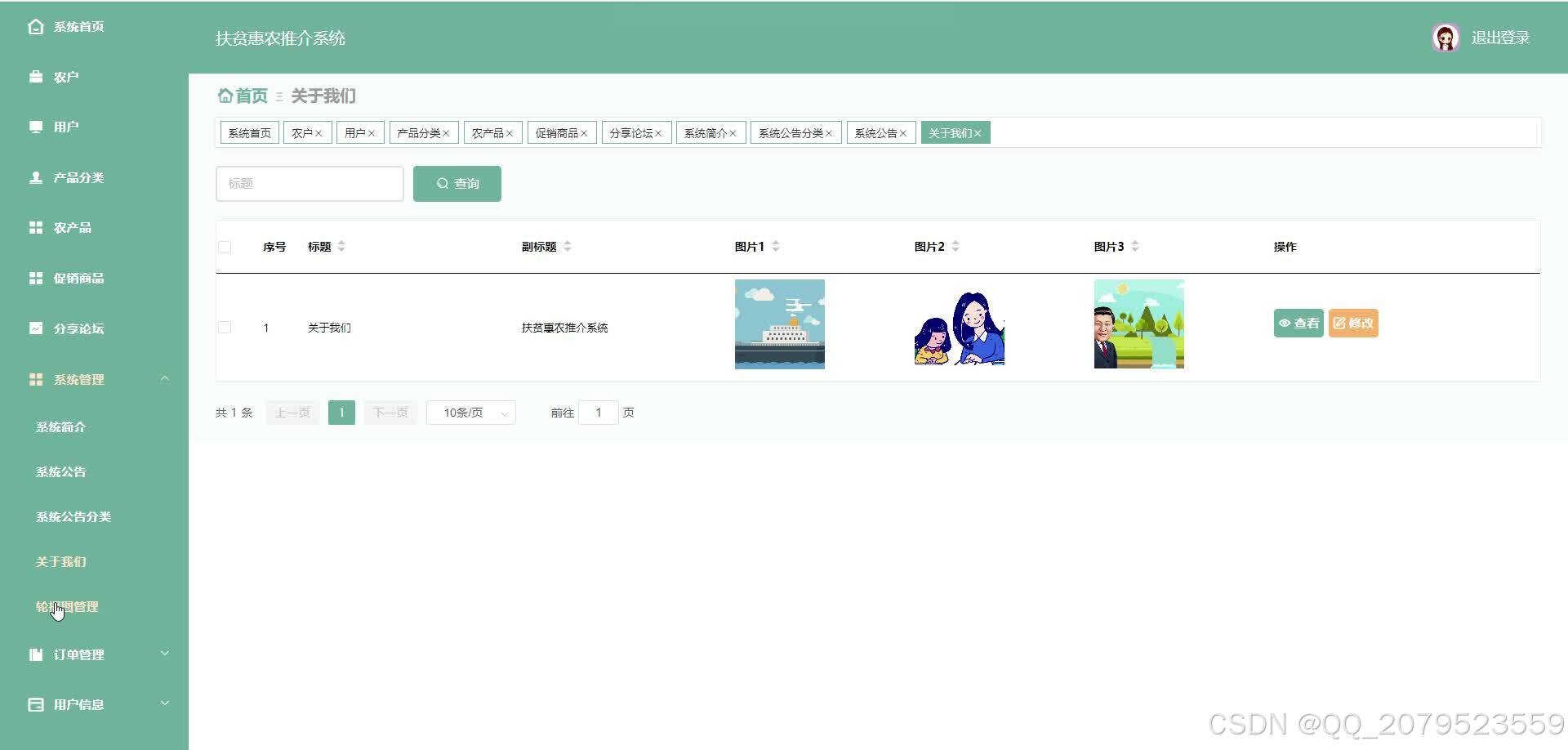1568x750 pixels.
Task: Open the 图片3 landscape thumbnail
Action: coord(1139,324)
